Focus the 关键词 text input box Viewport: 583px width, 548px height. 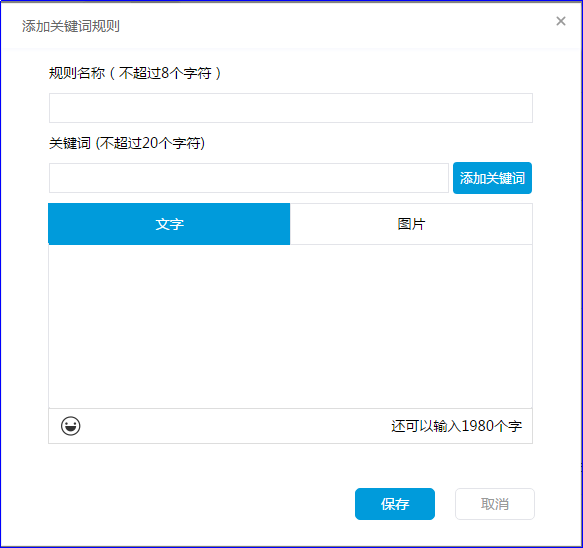[x=249, y=178]
